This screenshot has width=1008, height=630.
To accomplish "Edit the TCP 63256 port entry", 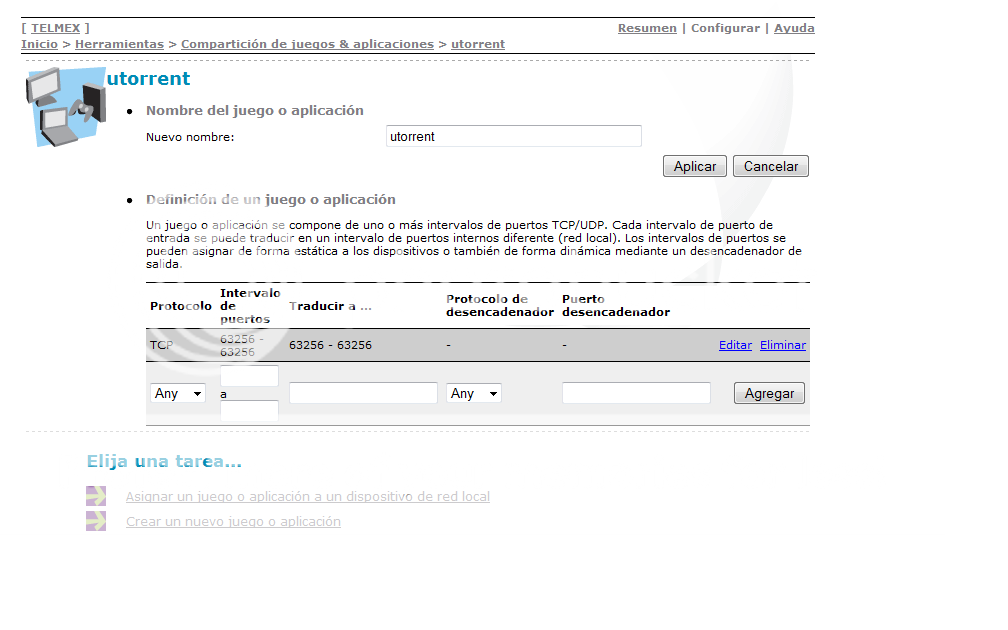I will click(x=735, y=345).
